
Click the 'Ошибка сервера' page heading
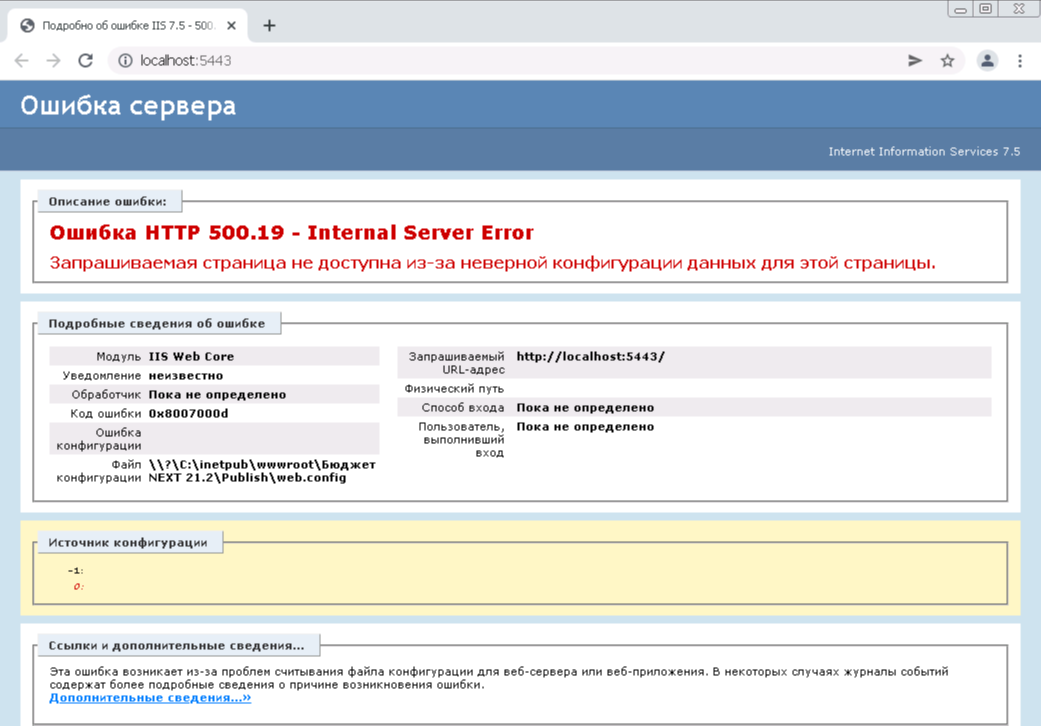click(128, 106)
